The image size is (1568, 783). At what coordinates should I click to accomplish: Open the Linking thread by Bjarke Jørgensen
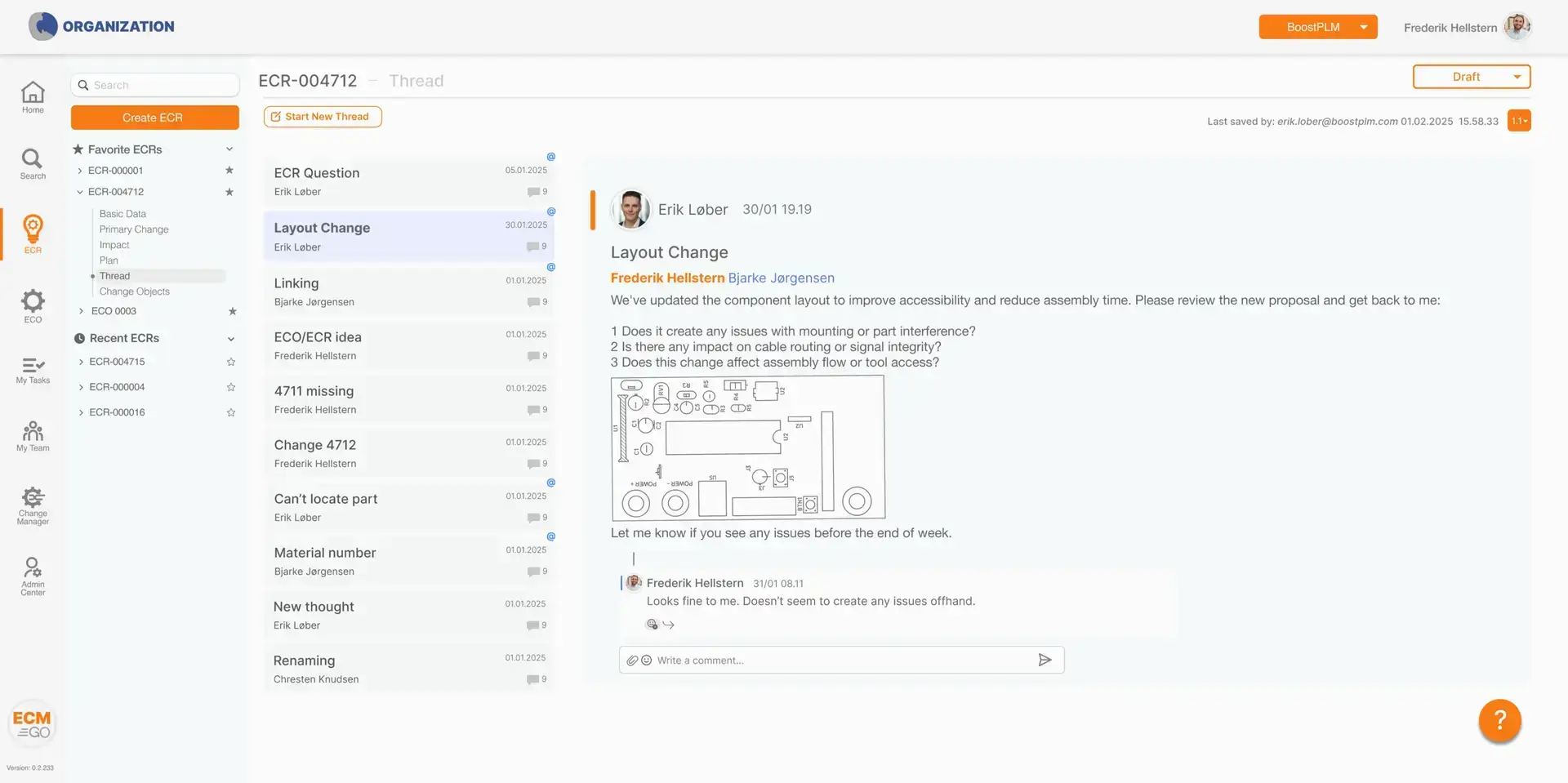coord(408,291)
